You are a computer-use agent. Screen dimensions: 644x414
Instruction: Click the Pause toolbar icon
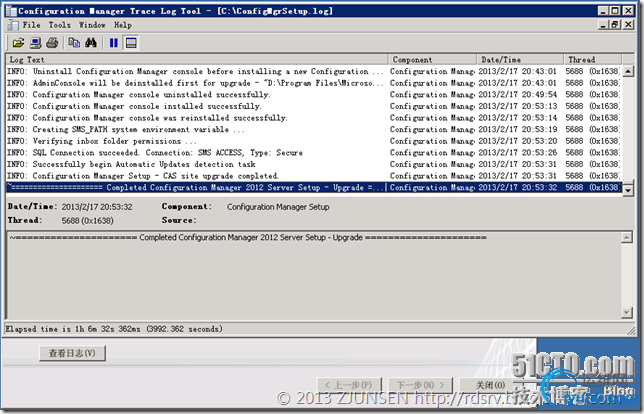tap(114, 43)
